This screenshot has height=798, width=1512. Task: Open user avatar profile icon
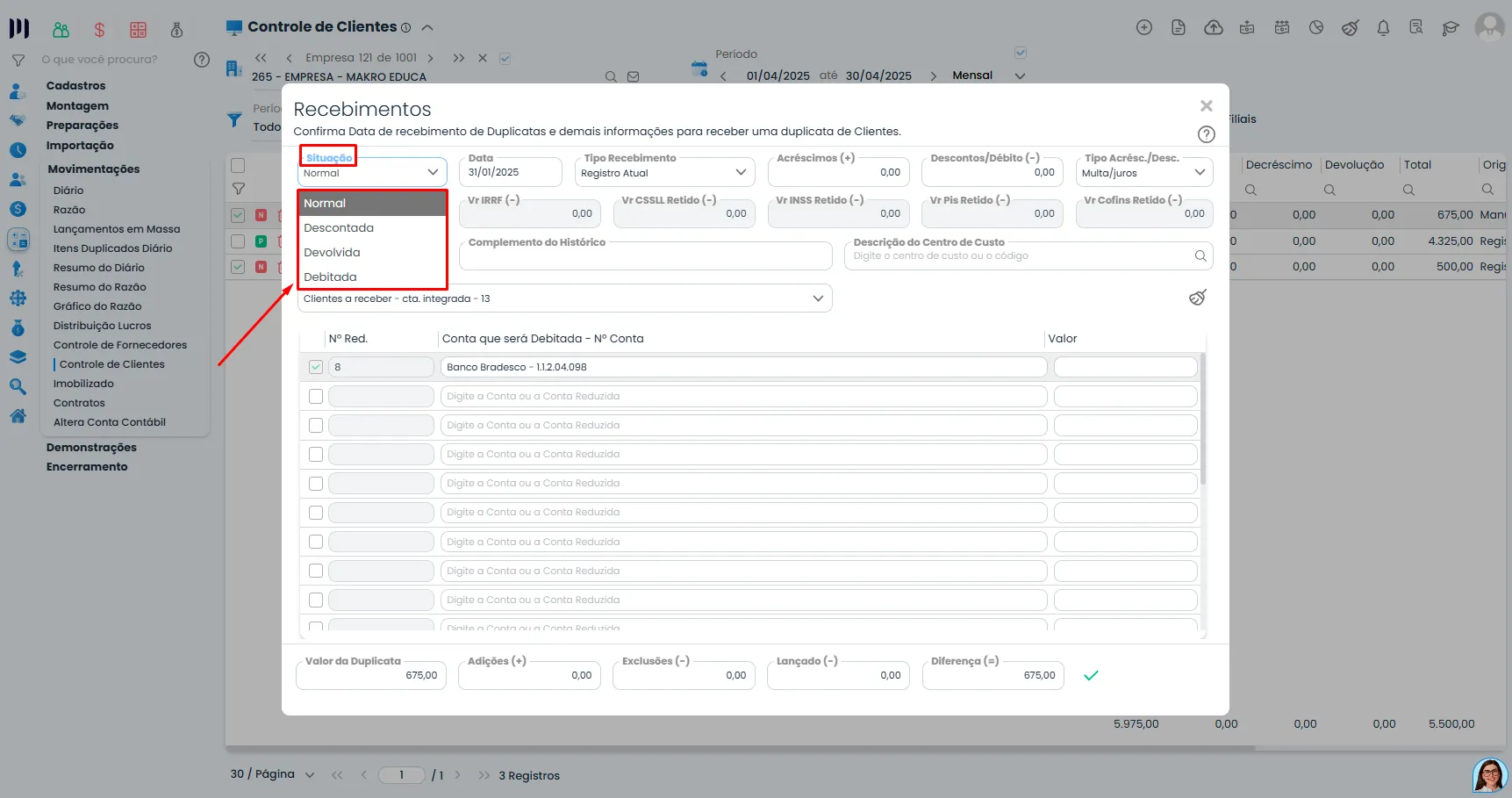[1490, 27]
